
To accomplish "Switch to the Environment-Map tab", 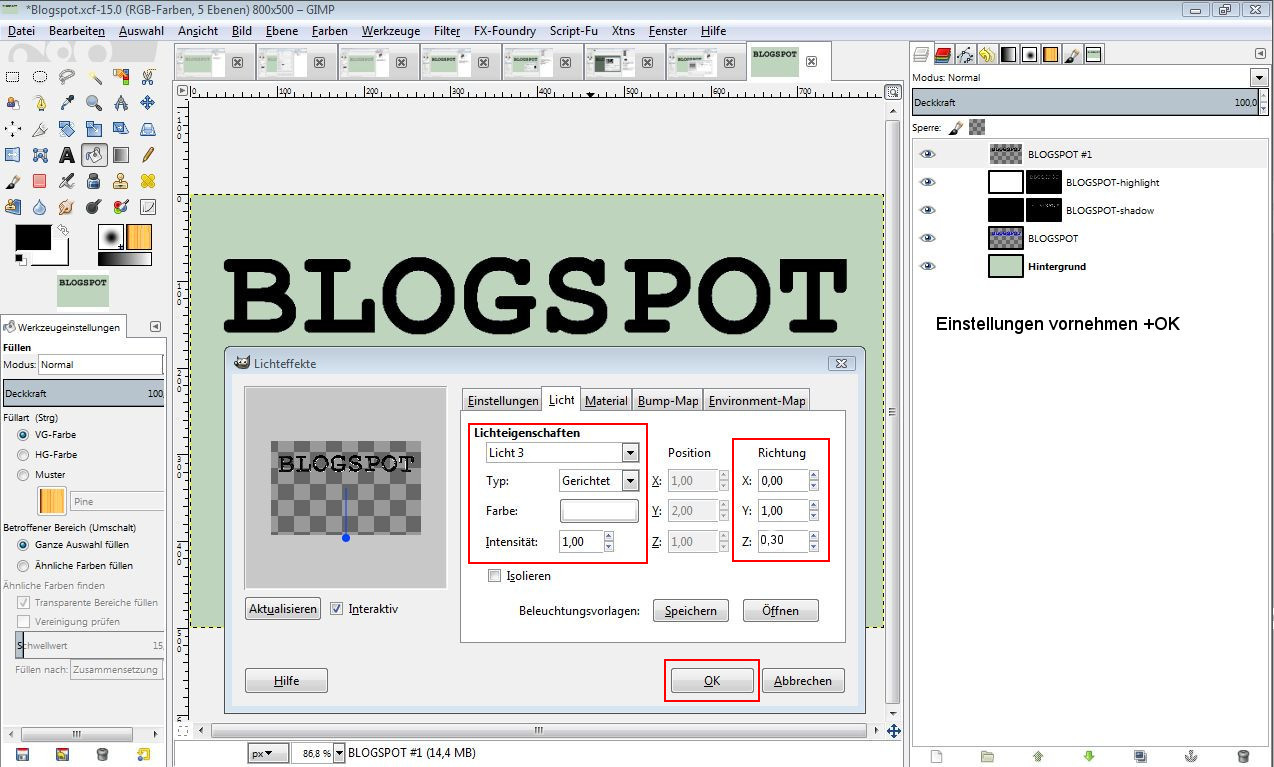I will pyautogui.click(x=757, y=400).
